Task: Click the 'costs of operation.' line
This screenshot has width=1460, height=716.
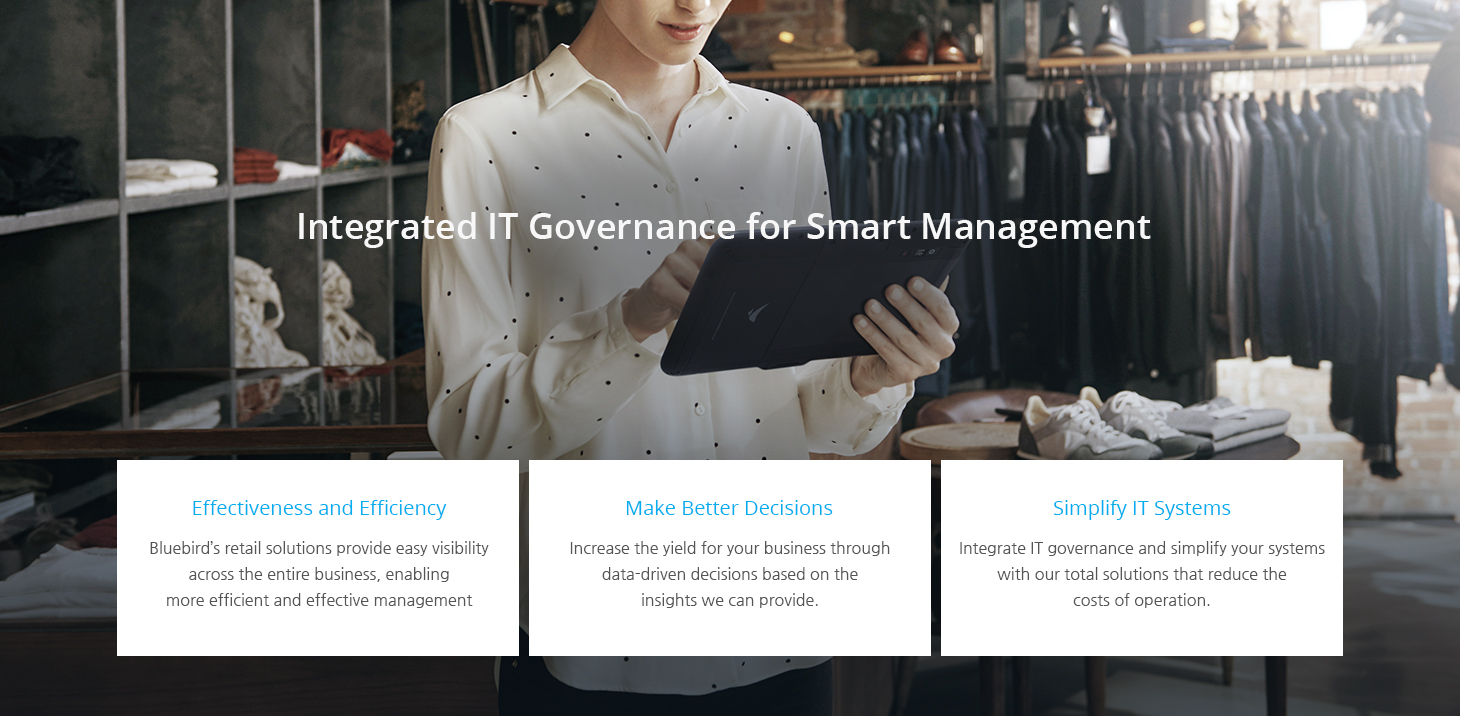Action: [1142, 600]
